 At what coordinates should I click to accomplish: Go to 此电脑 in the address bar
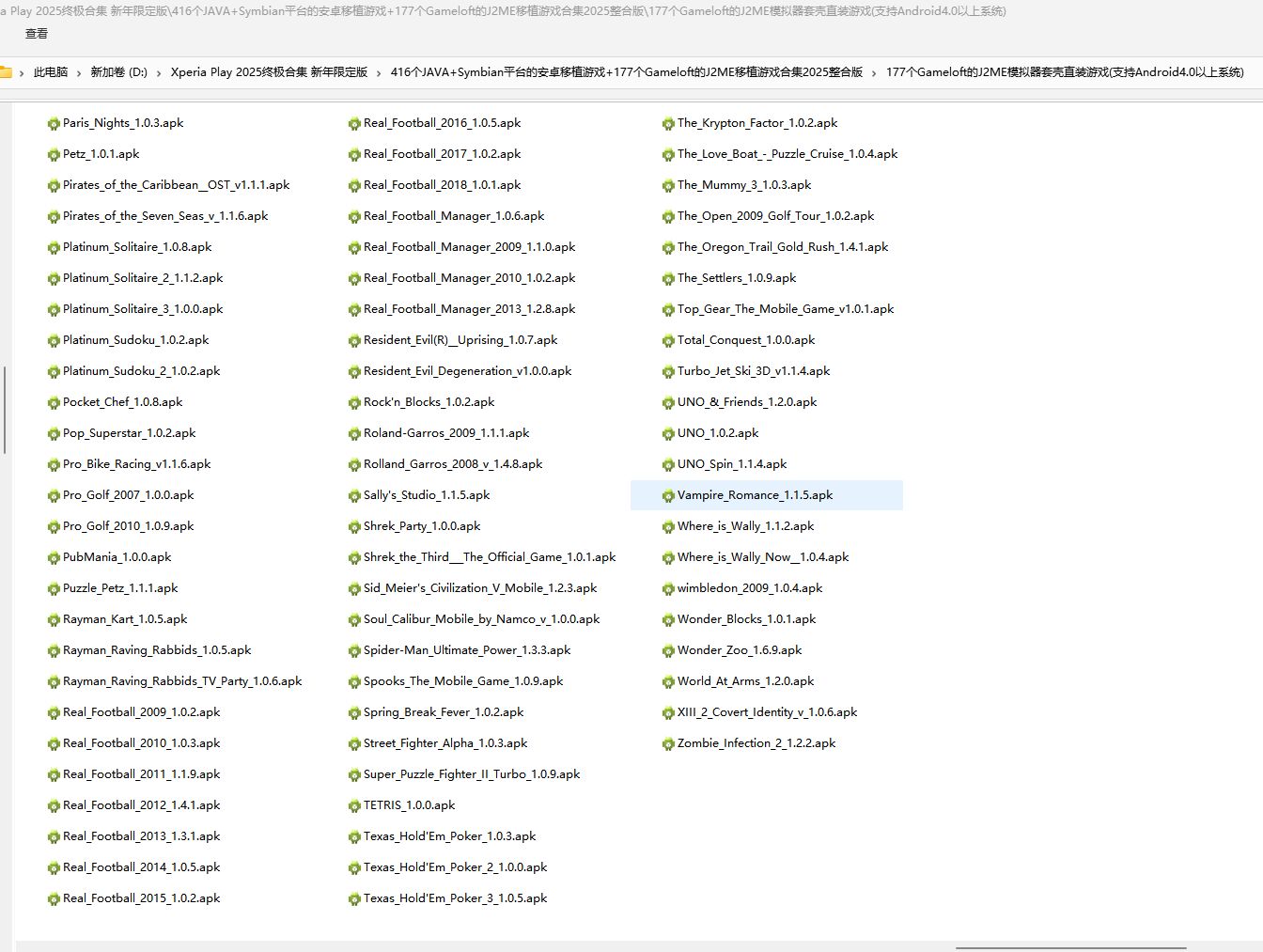pos(51,72)
